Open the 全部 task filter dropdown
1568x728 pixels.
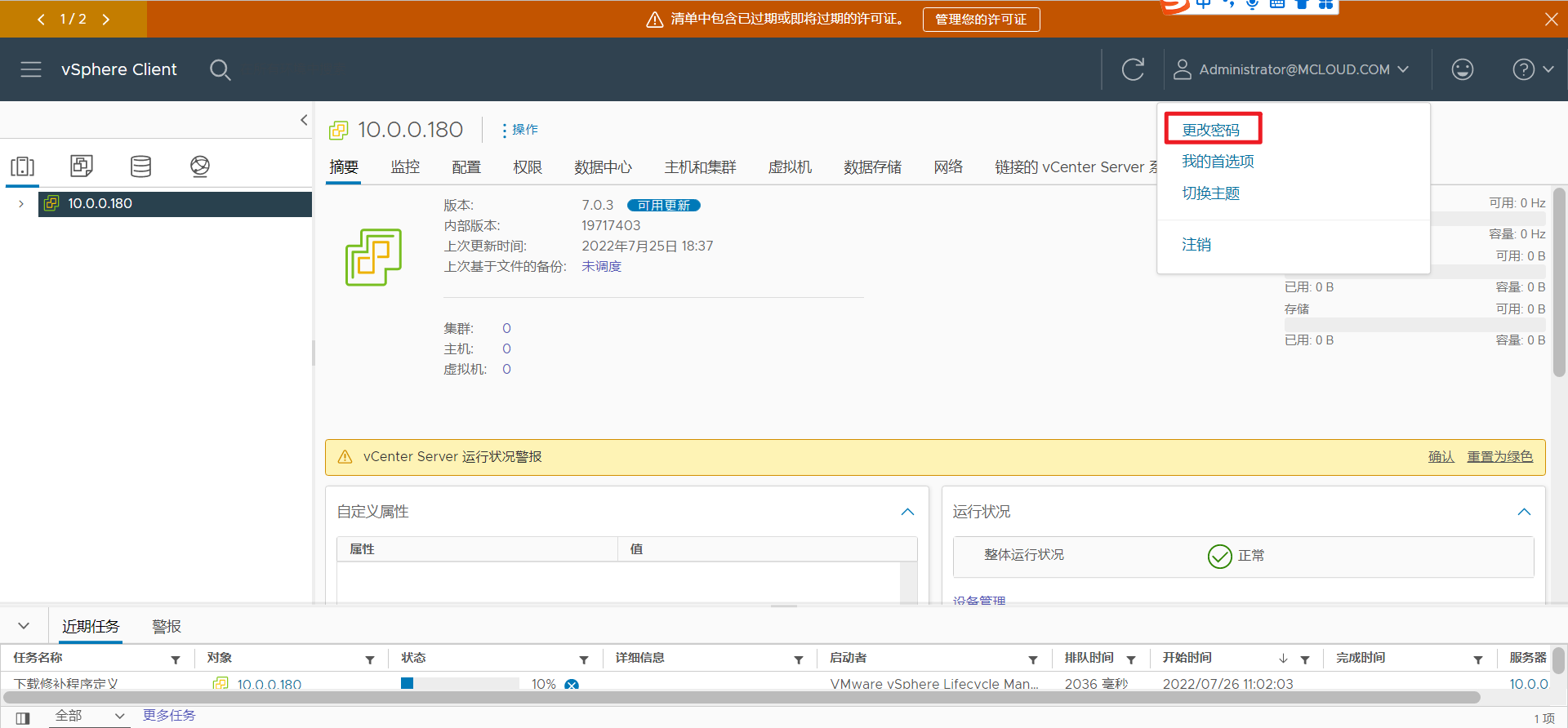click(x=88, y=716)
